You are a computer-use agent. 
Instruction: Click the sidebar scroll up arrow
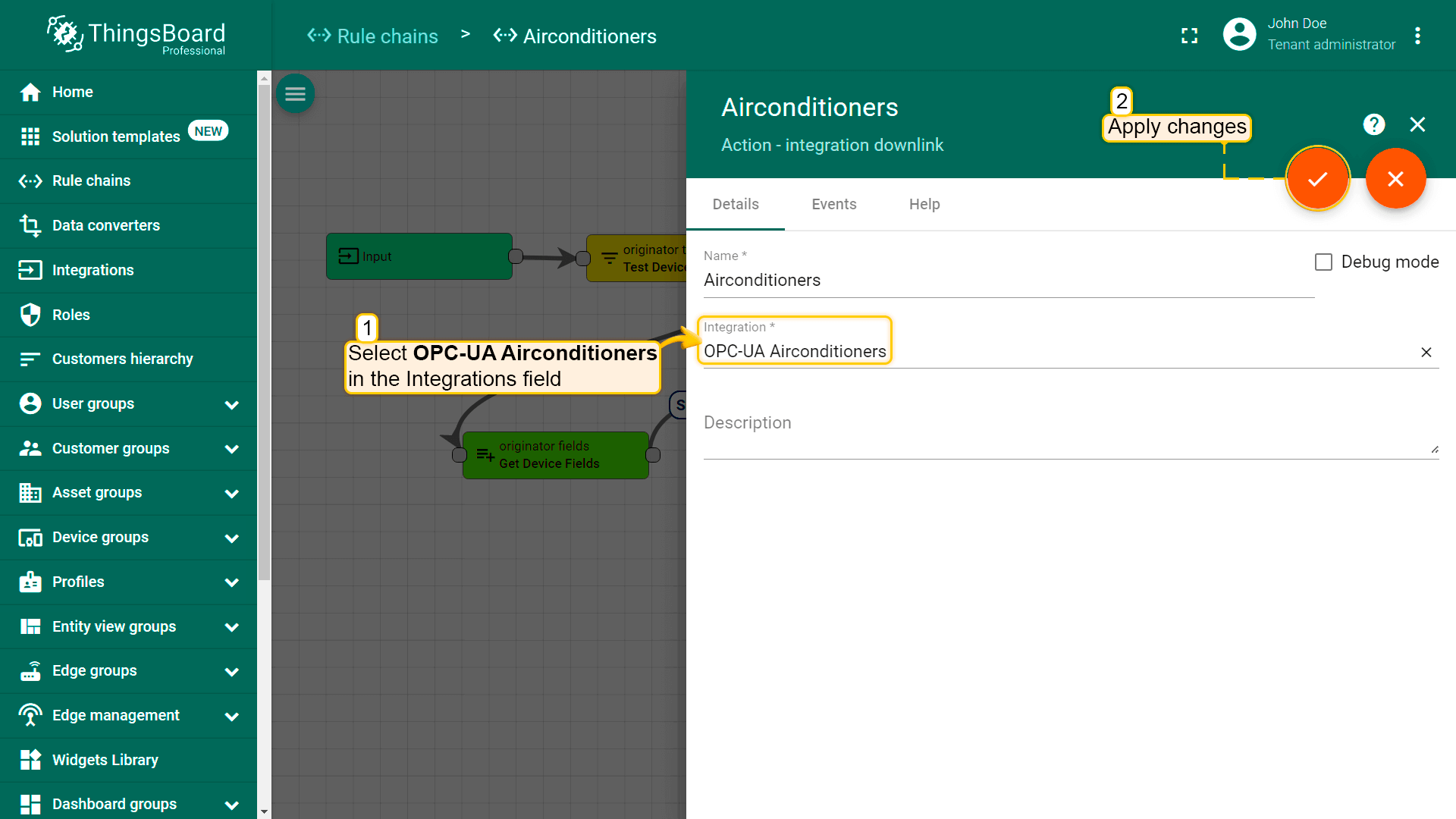[x=264, y=77]
